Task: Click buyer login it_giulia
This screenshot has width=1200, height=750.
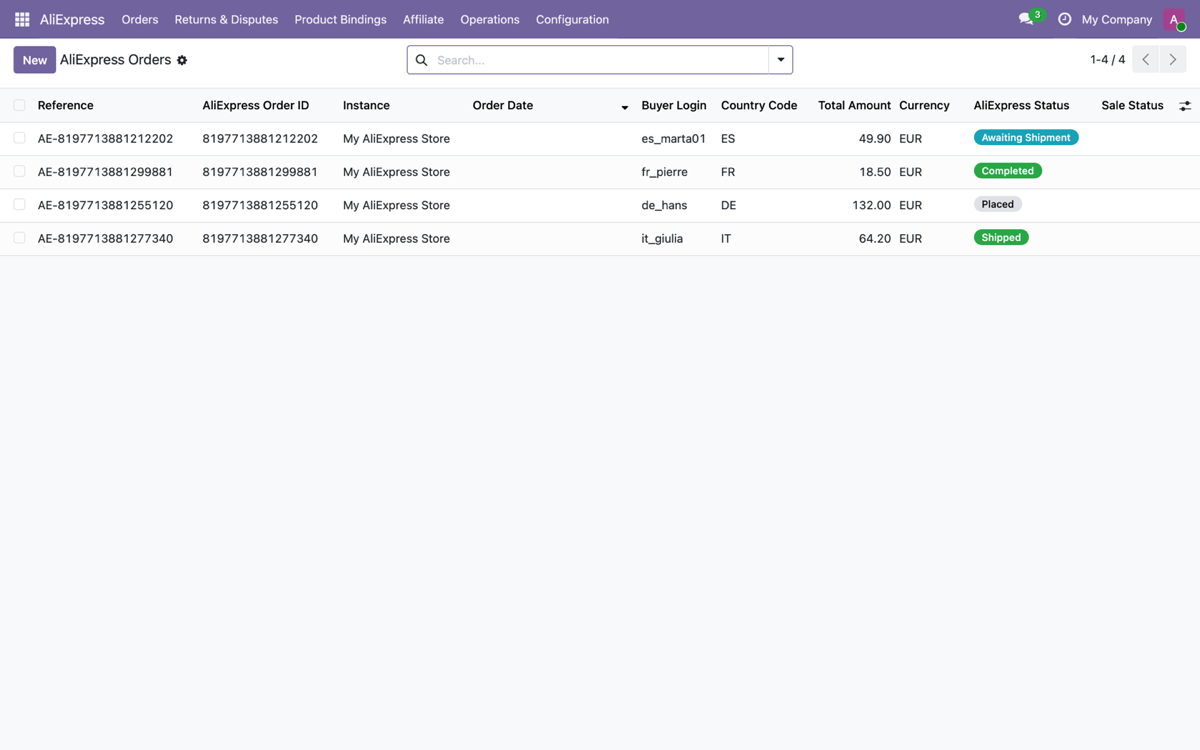Action: (662, 239)
